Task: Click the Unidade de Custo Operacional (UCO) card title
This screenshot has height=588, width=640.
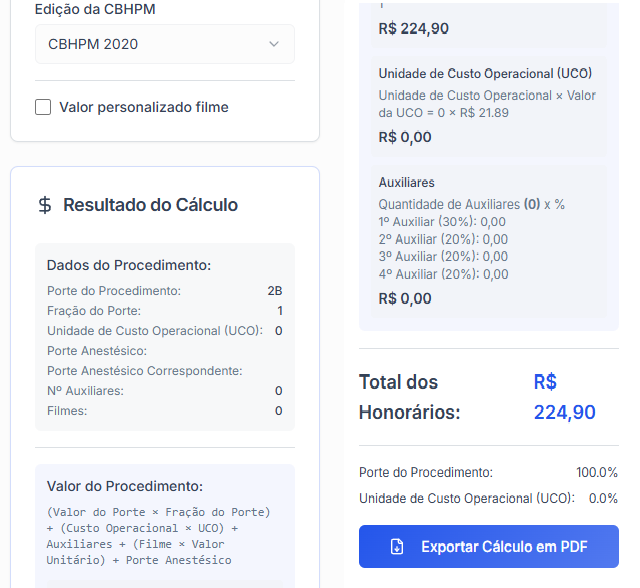Action: point(485,73)
